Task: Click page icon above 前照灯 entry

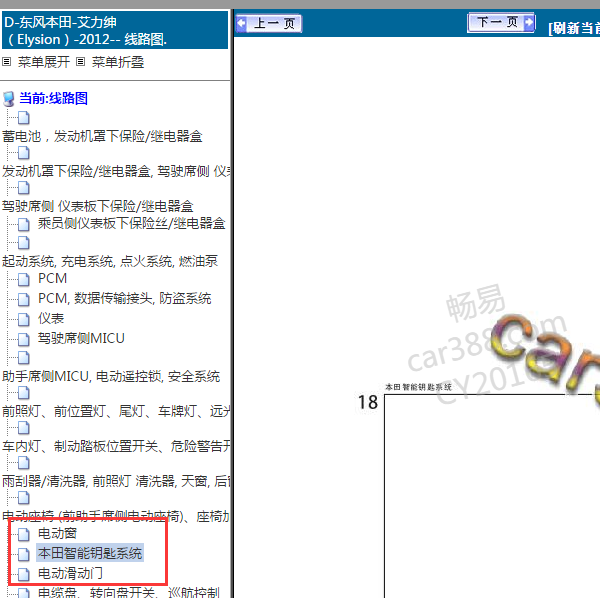Action: (x=23, y=393)
